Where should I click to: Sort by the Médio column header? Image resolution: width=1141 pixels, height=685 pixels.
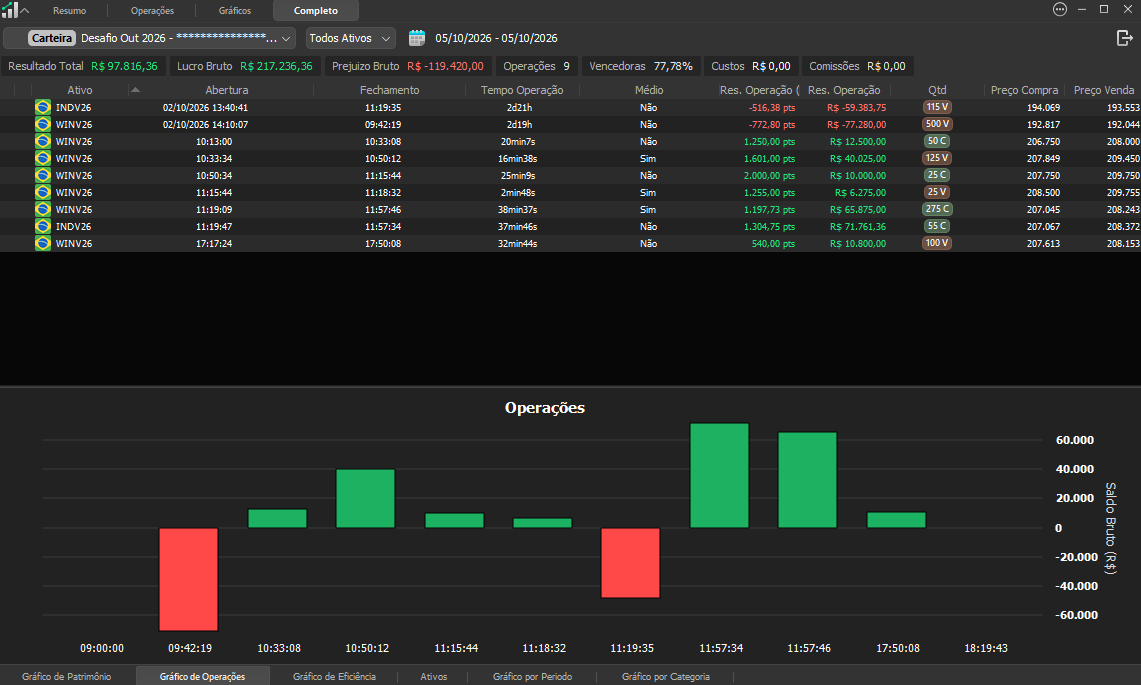coord(648,90)
